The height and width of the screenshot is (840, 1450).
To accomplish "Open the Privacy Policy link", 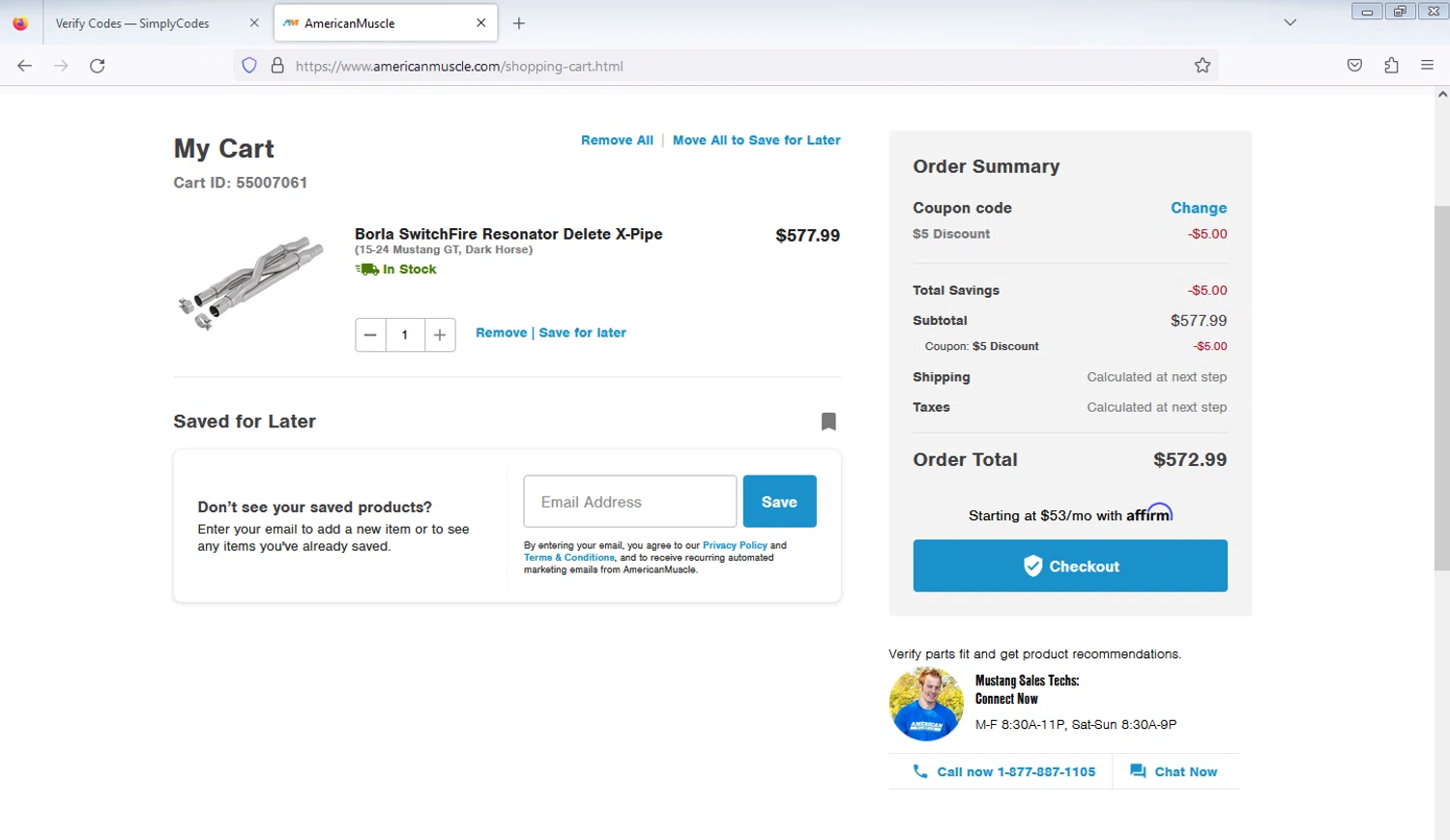I will (735, 545).
